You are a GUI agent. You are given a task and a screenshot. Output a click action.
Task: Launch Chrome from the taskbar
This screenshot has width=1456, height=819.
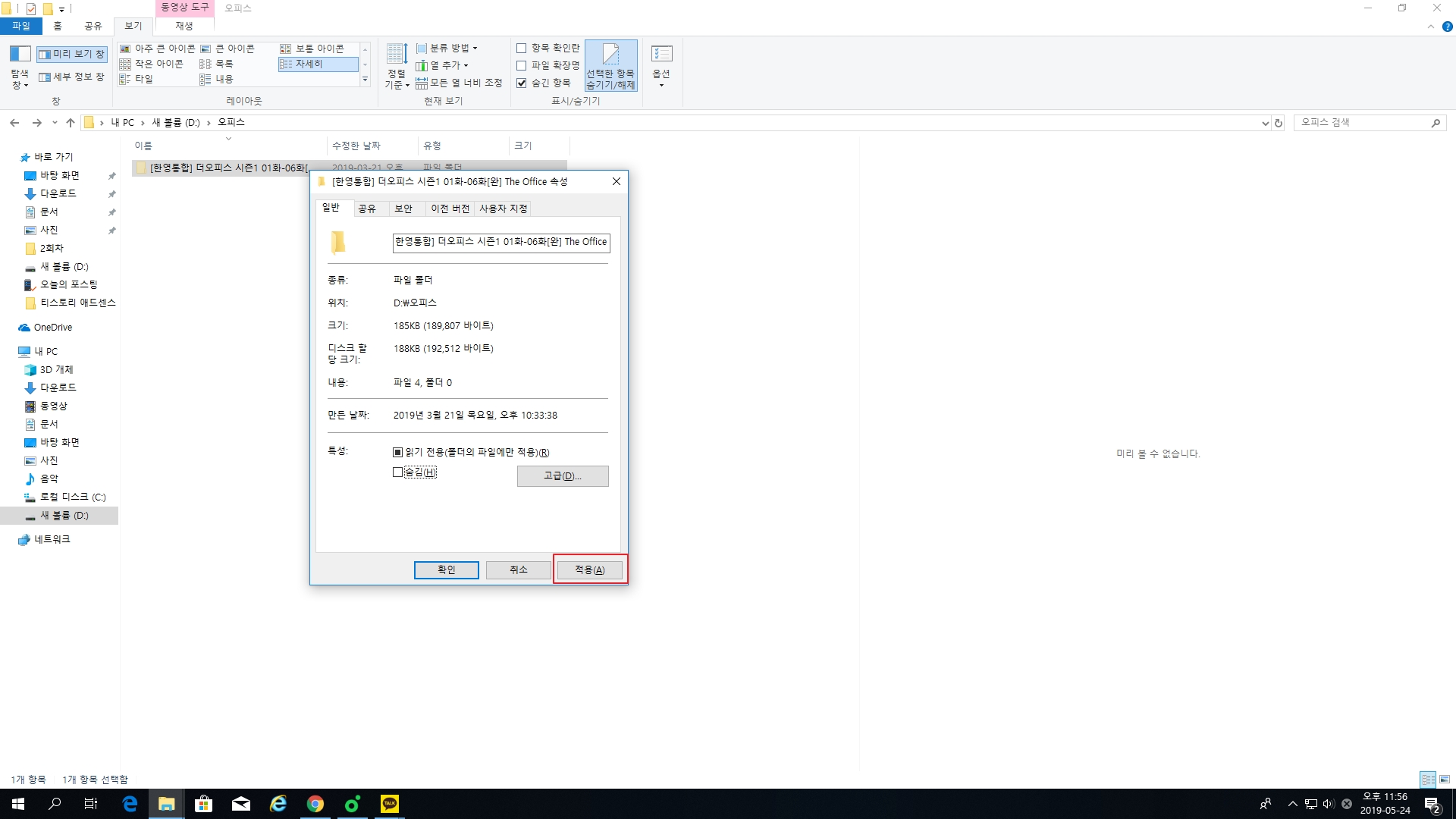pyautogui.click(x=315, y=804)
